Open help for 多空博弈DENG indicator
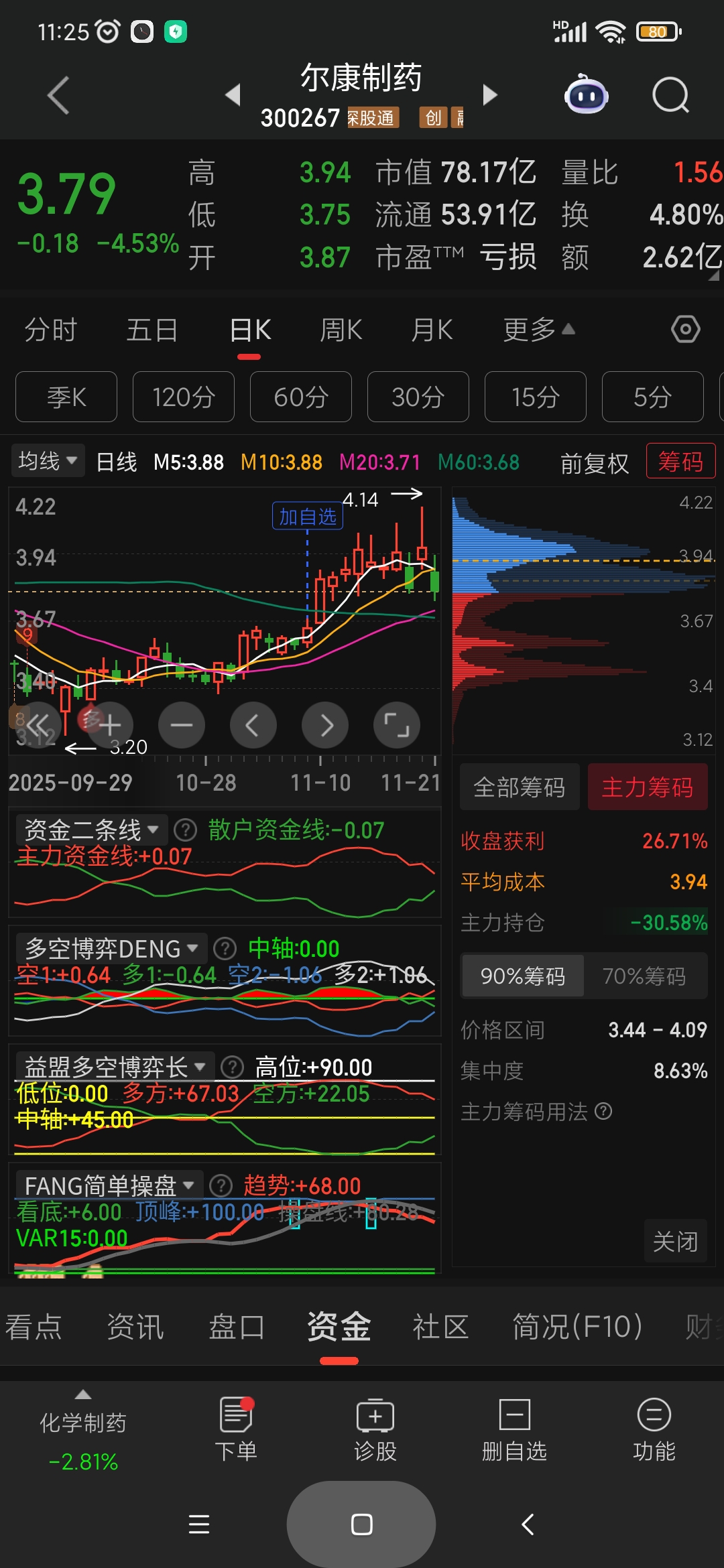Image resolution: width=724 pixels, height=1568 pixels. click(225, 949)
